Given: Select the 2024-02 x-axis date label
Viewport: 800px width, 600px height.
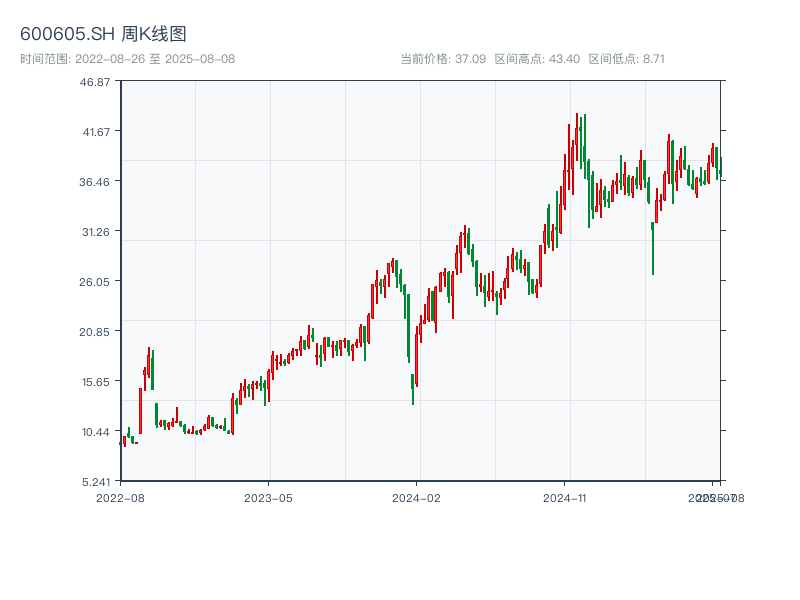Looking at the screenshot, I should pyautogui.click(x=417, y=497).
